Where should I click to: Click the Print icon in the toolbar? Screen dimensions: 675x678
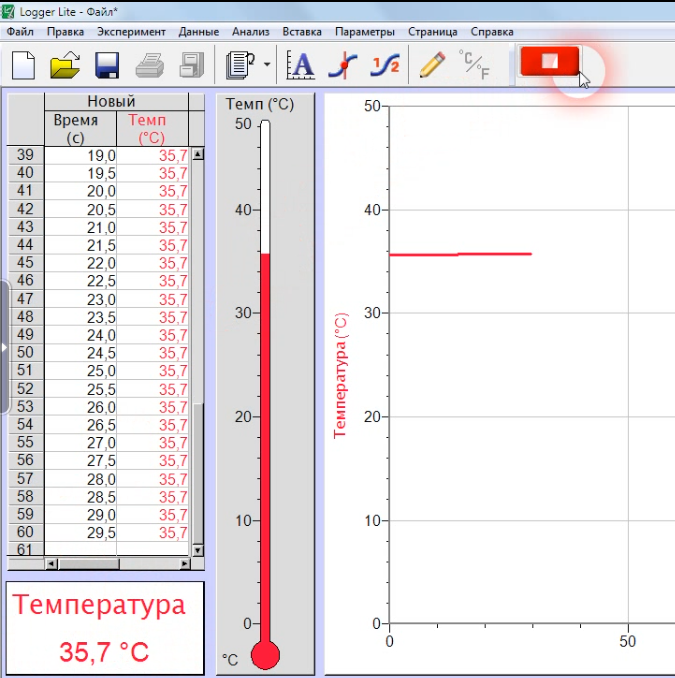tap(149, 66)
